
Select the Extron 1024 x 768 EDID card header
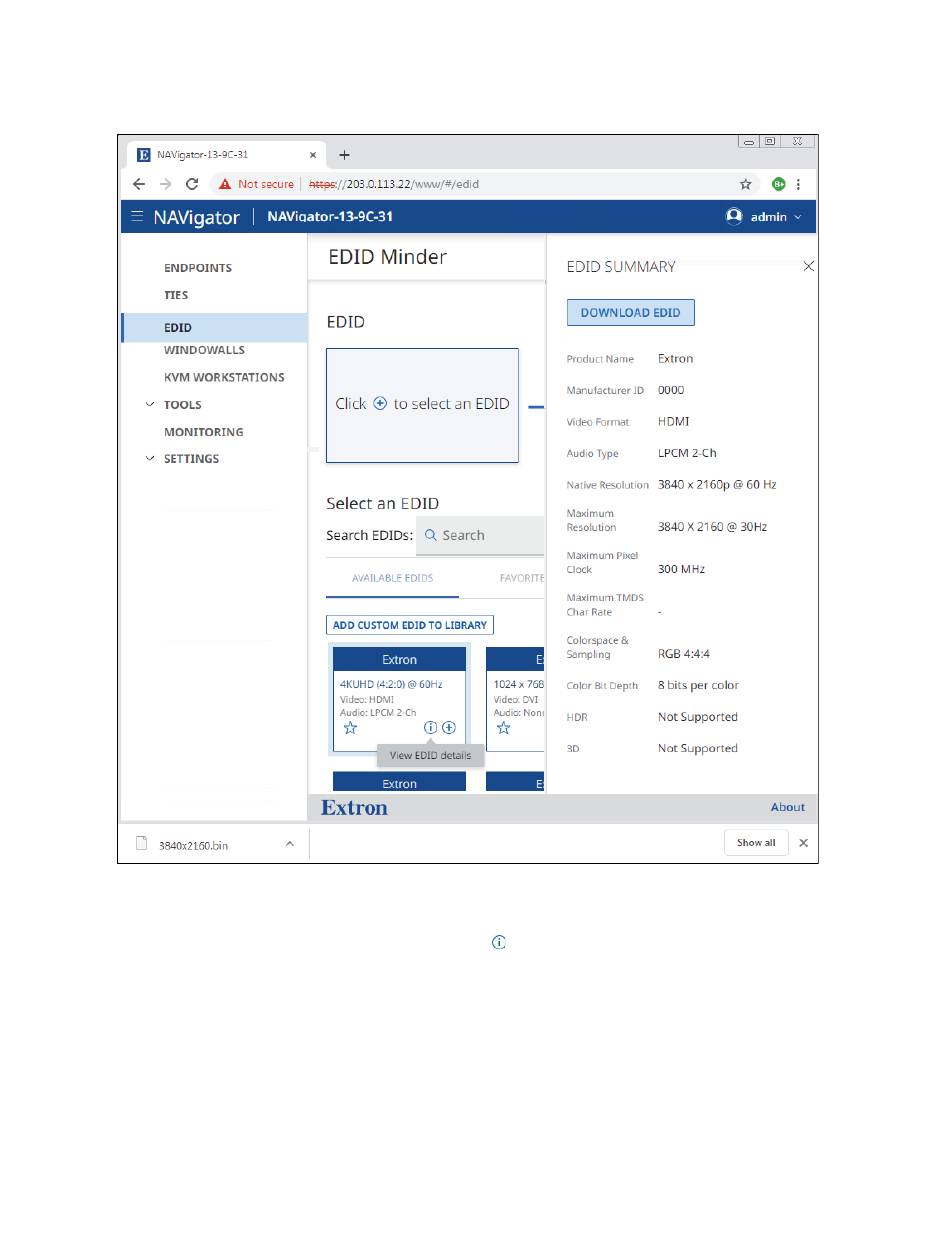[x=516, y=659]
